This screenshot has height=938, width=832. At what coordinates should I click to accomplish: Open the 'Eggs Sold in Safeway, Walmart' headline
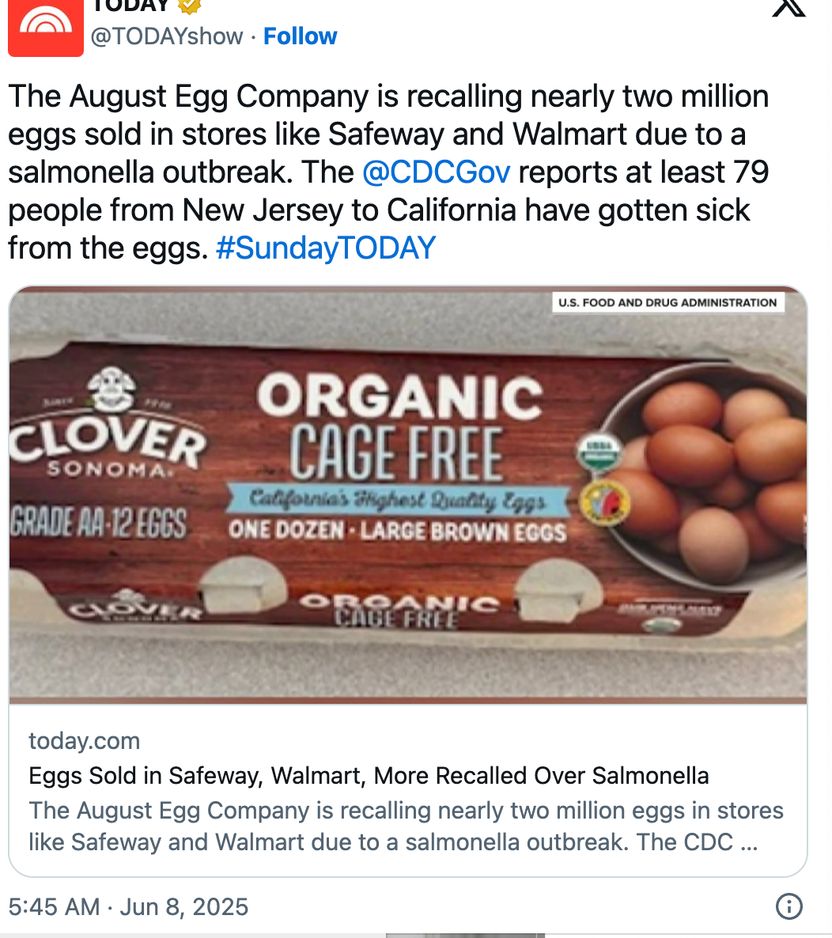[368, 776]
